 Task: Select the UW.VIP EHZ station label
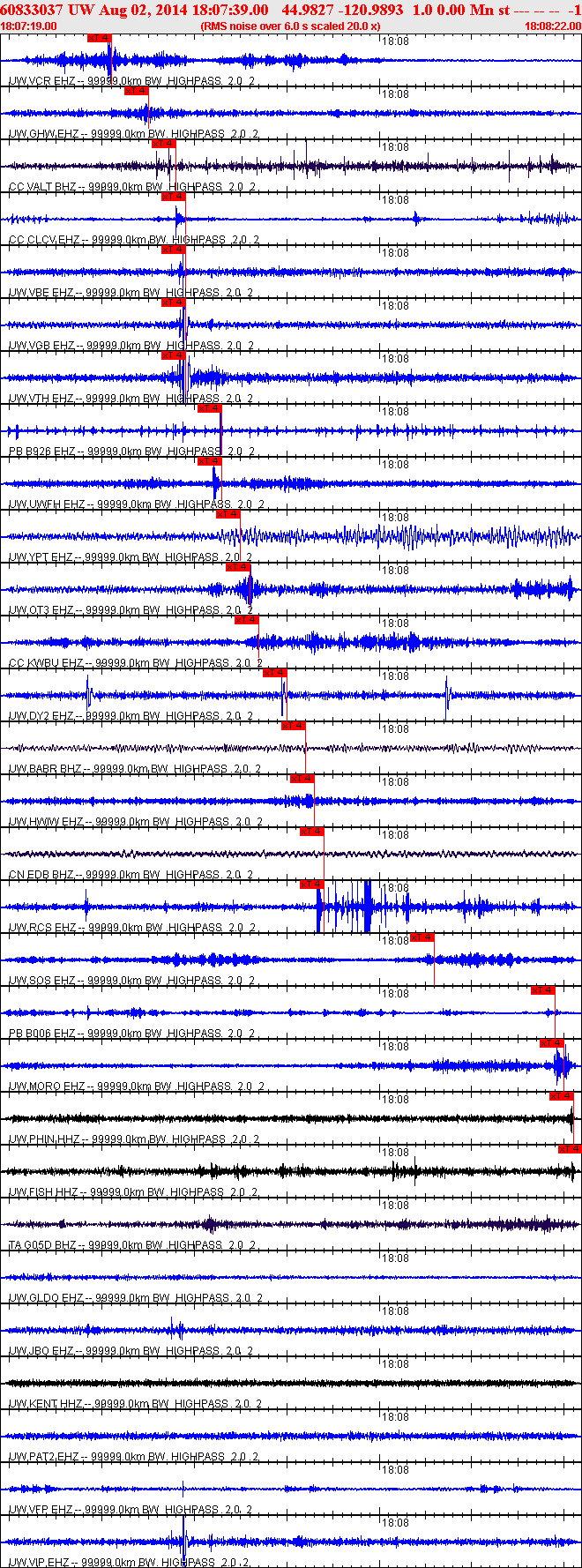39,1563
